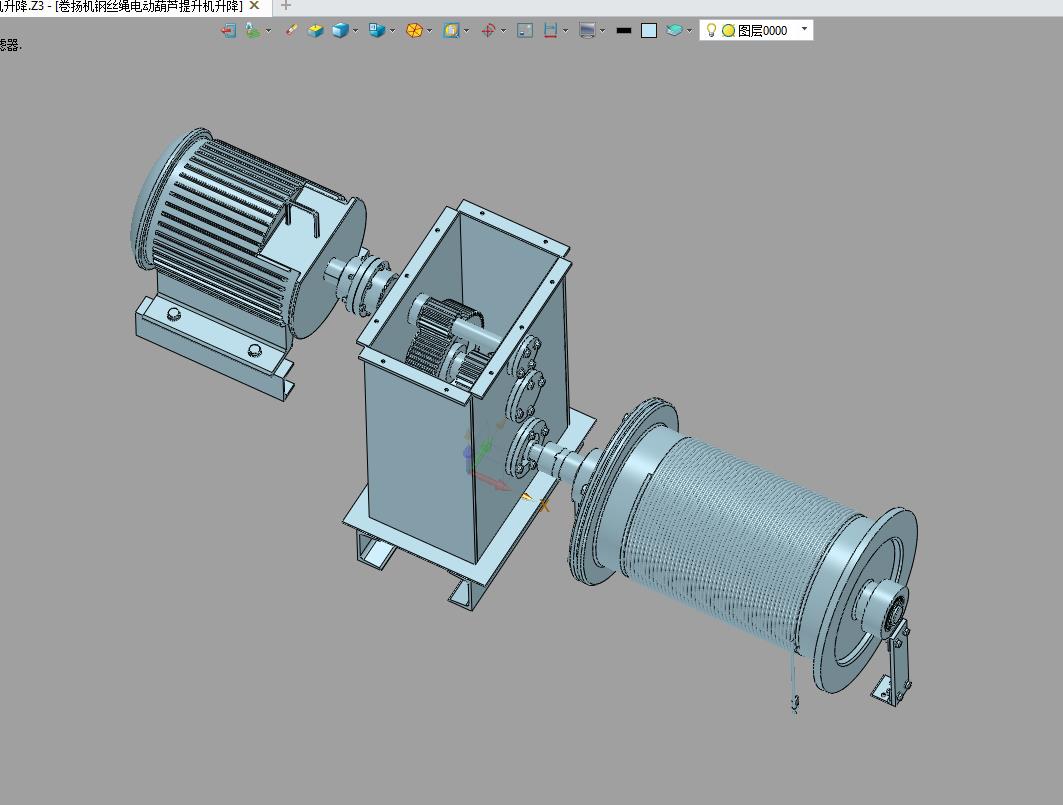Click the green flask toolbar icon
This screenshot has width=1063, height=805.
click(253, 31)
